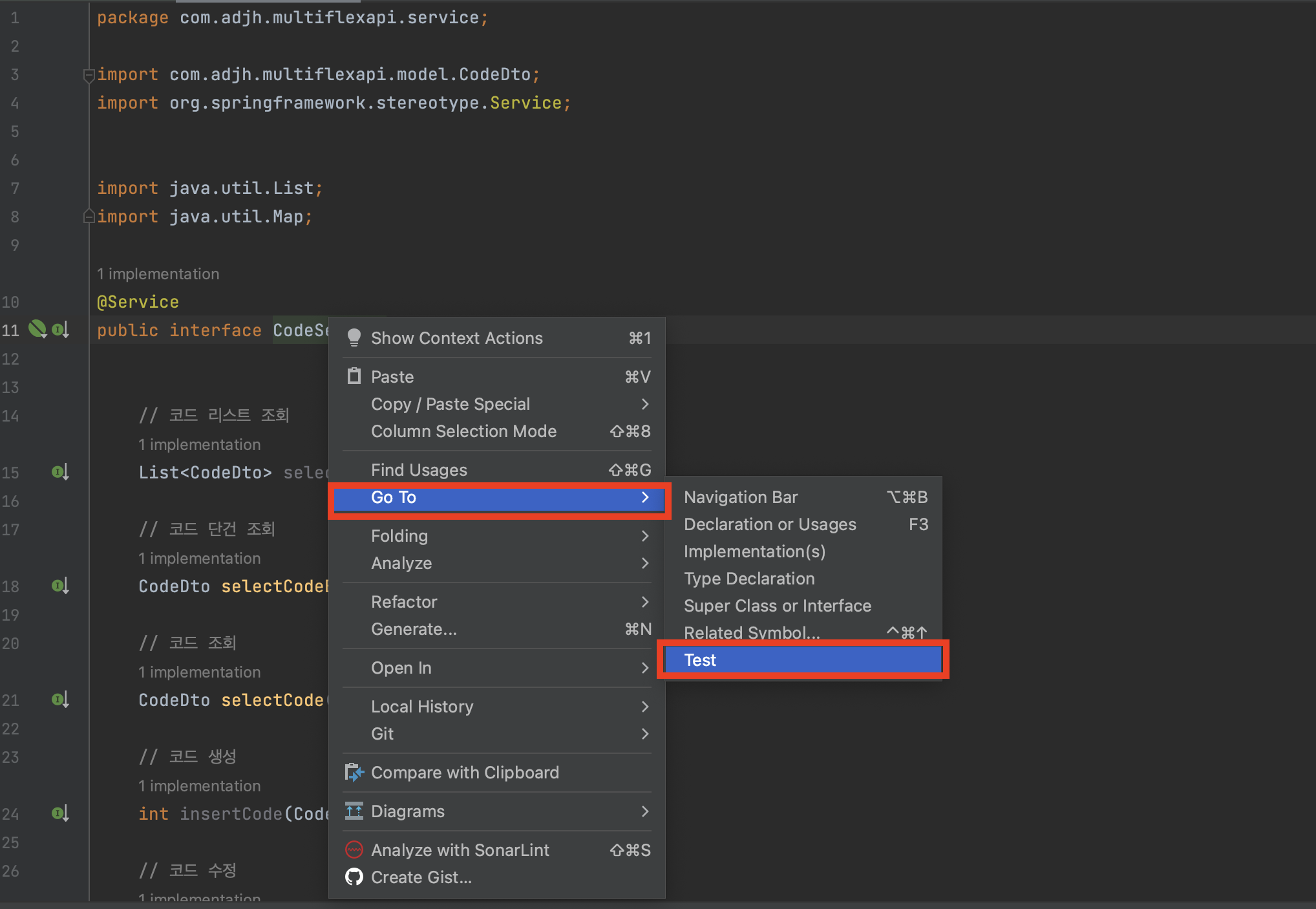
Task: Click implementation gutter icon on line 15
Action: pos(59,472)
